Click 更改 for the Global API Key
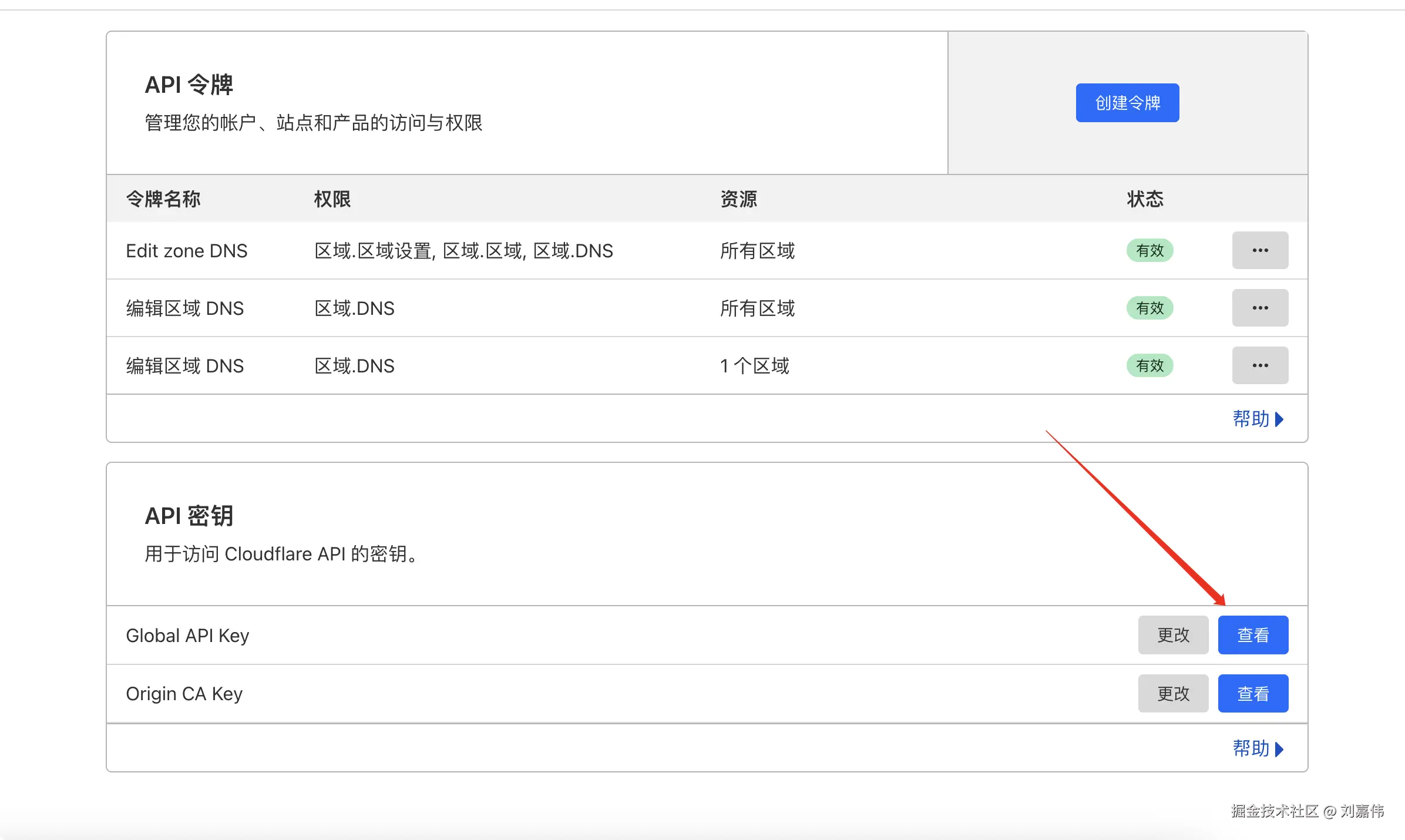Viewport: 1405px width, 840px height. click(1172, 635)
